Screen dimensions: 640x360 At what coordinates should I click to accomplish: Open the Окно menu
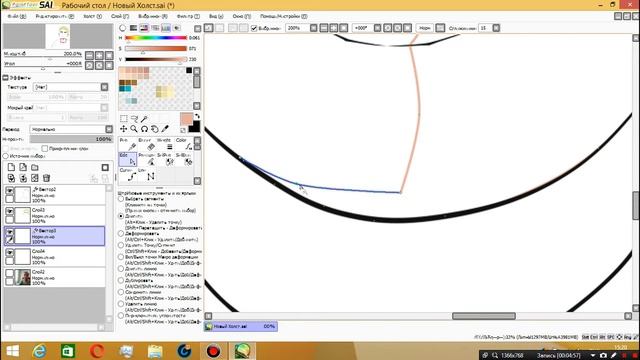tap(242, 16)
